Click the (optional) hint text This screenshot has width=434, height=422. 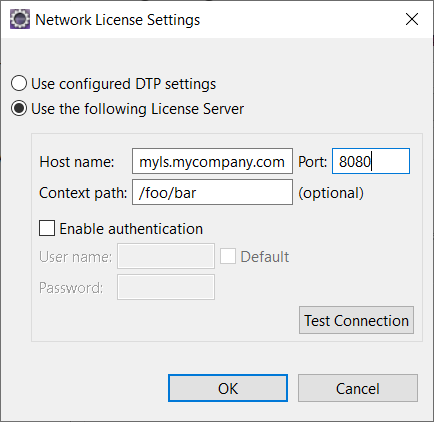[x=331, y=193]
